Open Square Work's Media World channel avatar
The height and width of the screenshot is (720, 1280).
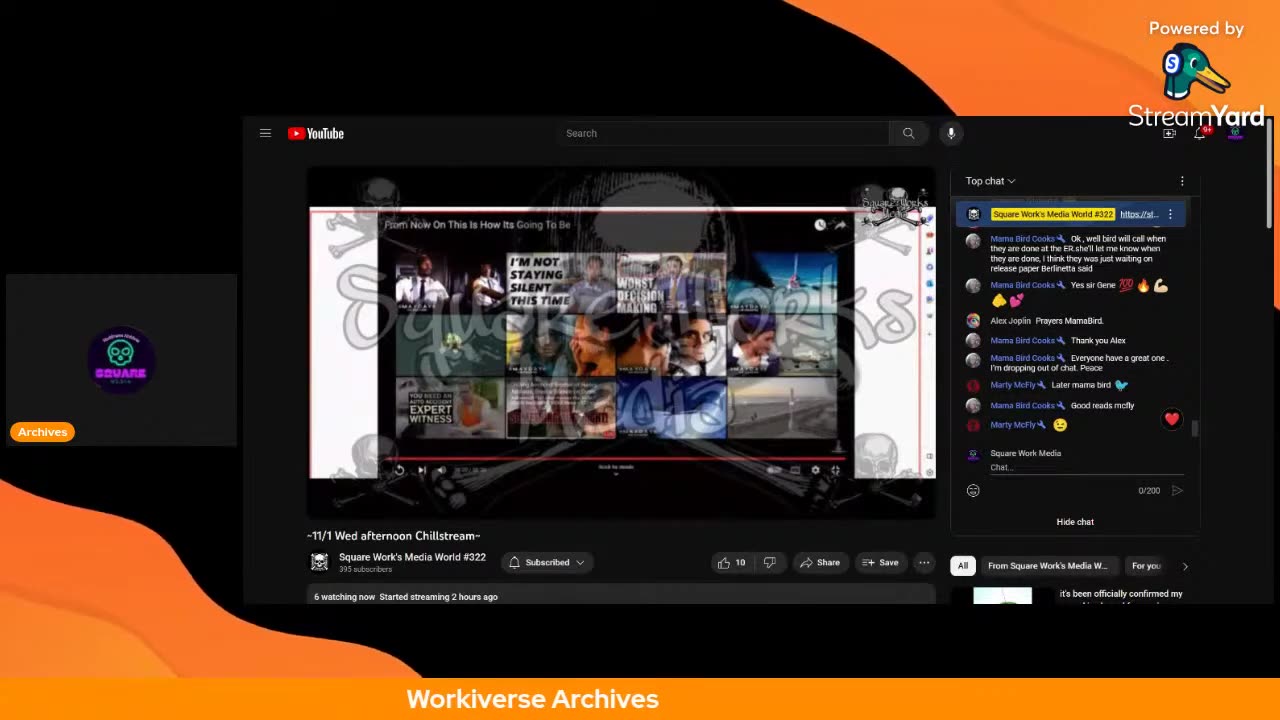320,562
